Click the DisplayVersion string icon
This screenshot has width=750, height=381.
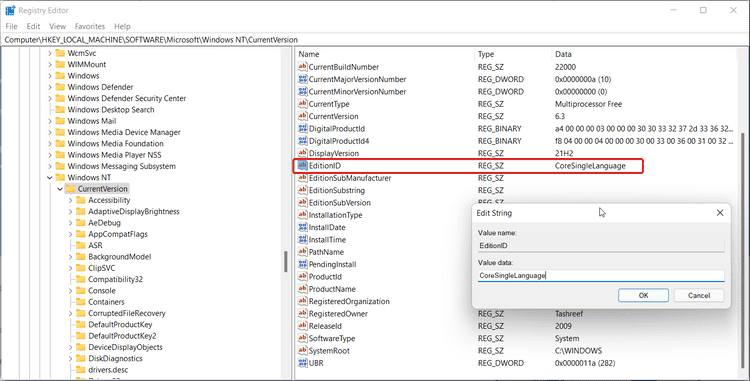tap(302, 153)
